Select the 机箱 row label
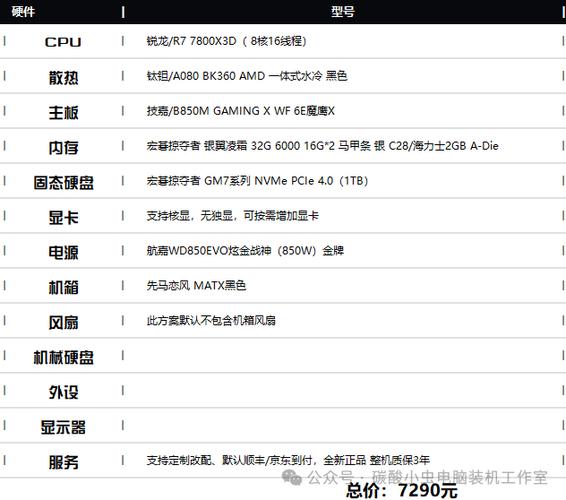The height and width of the screenshot is (500, 566). [63, 287]
